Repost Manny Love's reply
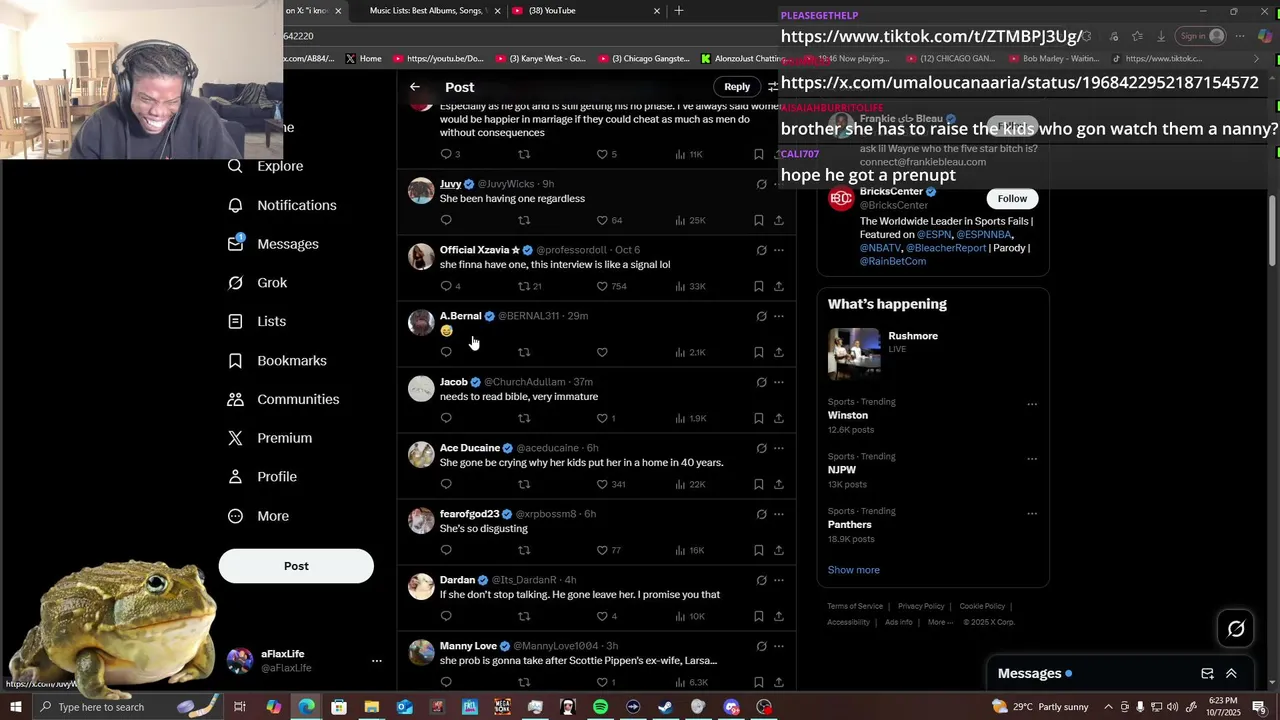This screenshot has height=720, width=1280. [x=524, y=682]
